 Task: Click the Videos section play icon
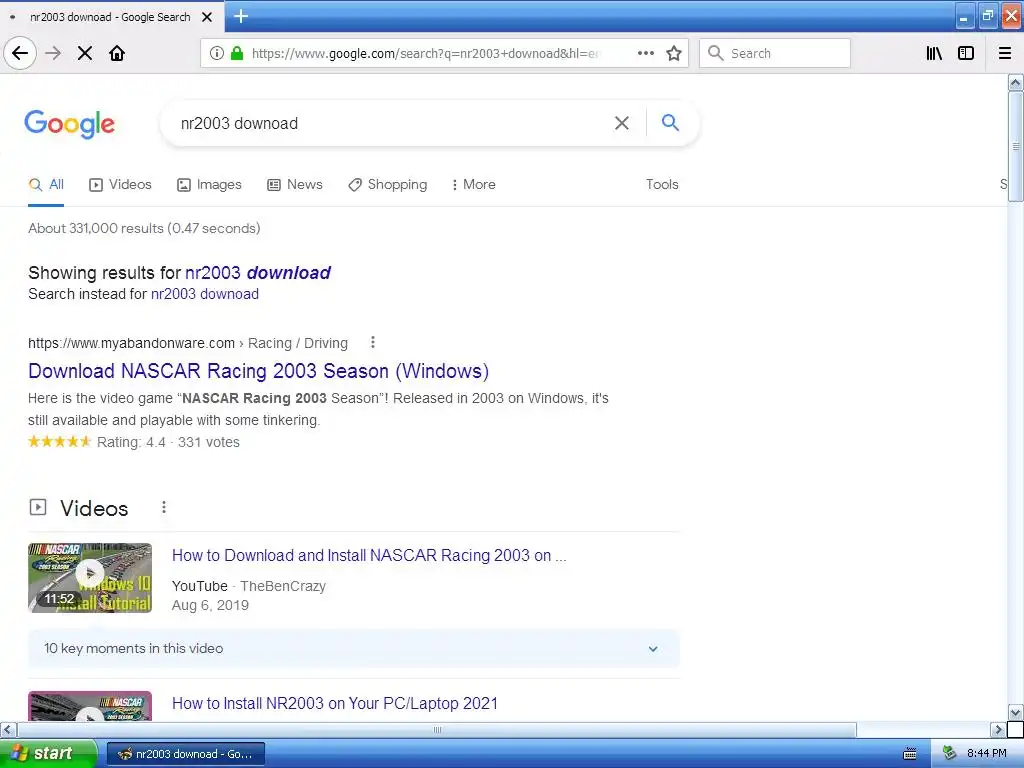click(x=38, y=507)
